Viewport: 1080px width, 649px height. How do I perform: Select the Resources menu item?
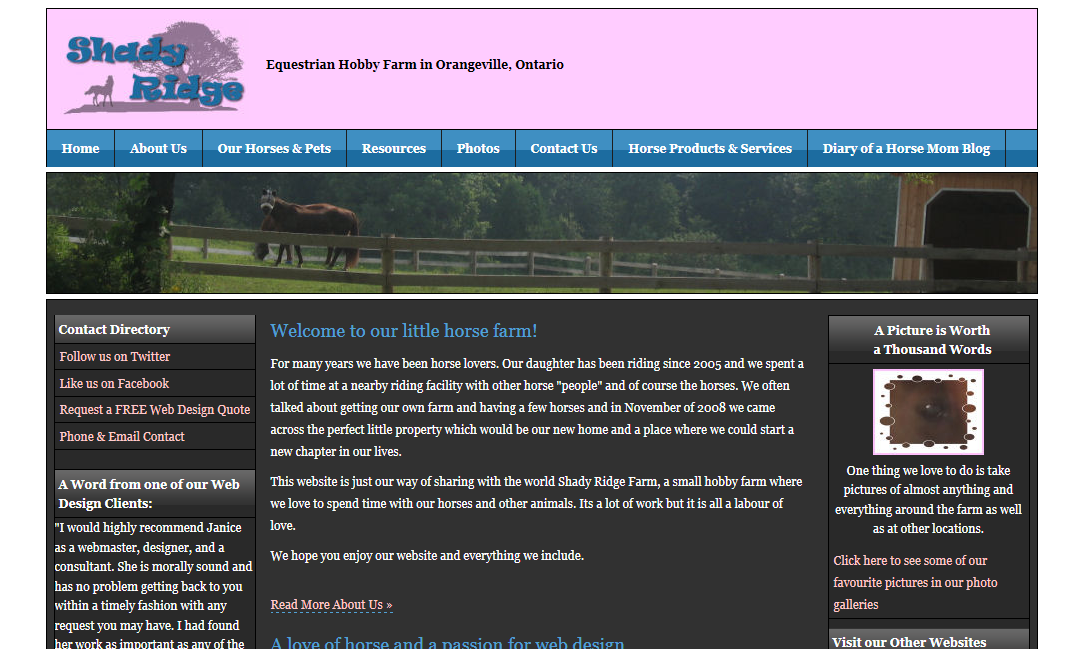point(393,149)
